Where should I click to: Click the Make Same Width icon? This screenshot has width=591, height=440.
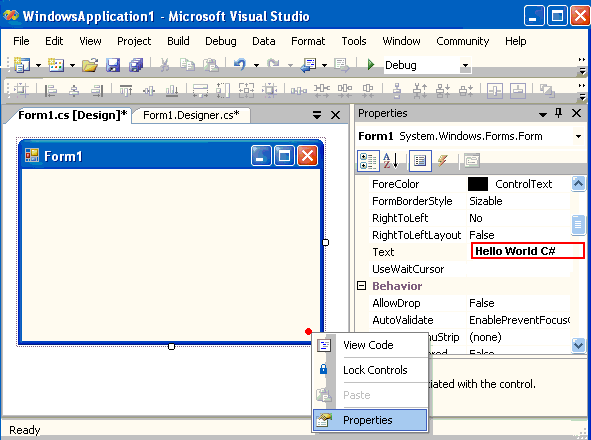(x=200, y=90)
